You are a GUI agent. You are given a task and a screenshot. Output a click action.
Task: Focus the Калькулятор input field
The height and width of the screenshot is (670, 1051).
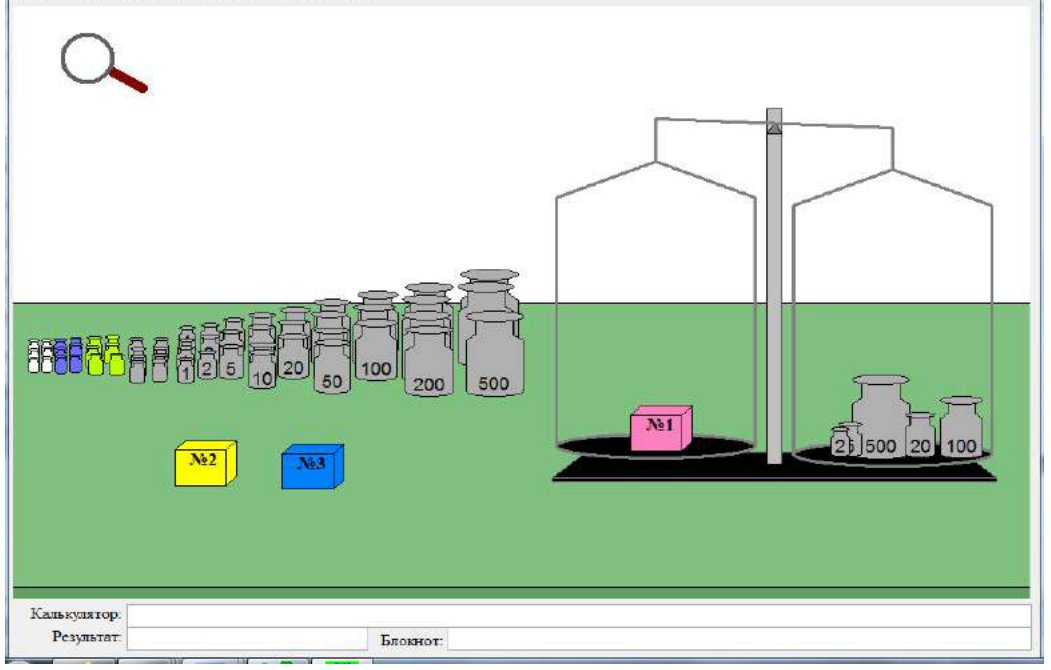578,615
